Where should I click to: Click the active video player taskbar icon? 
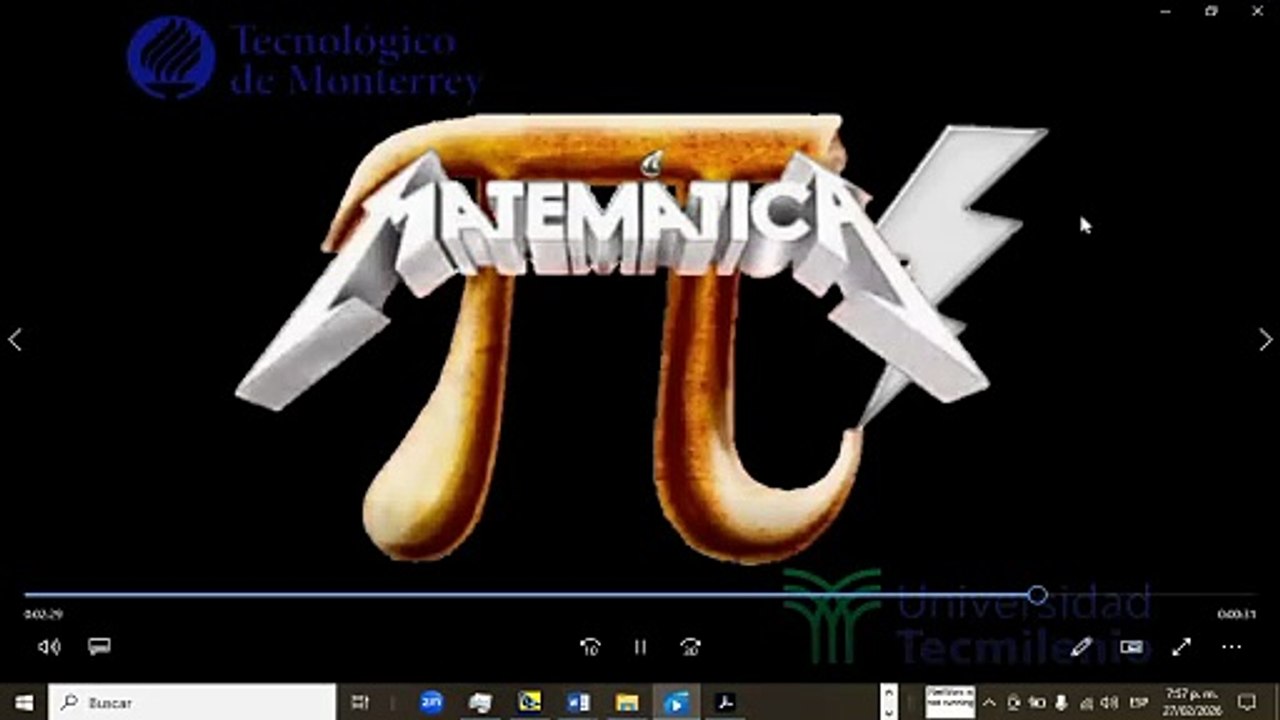(x=676, y=703)
